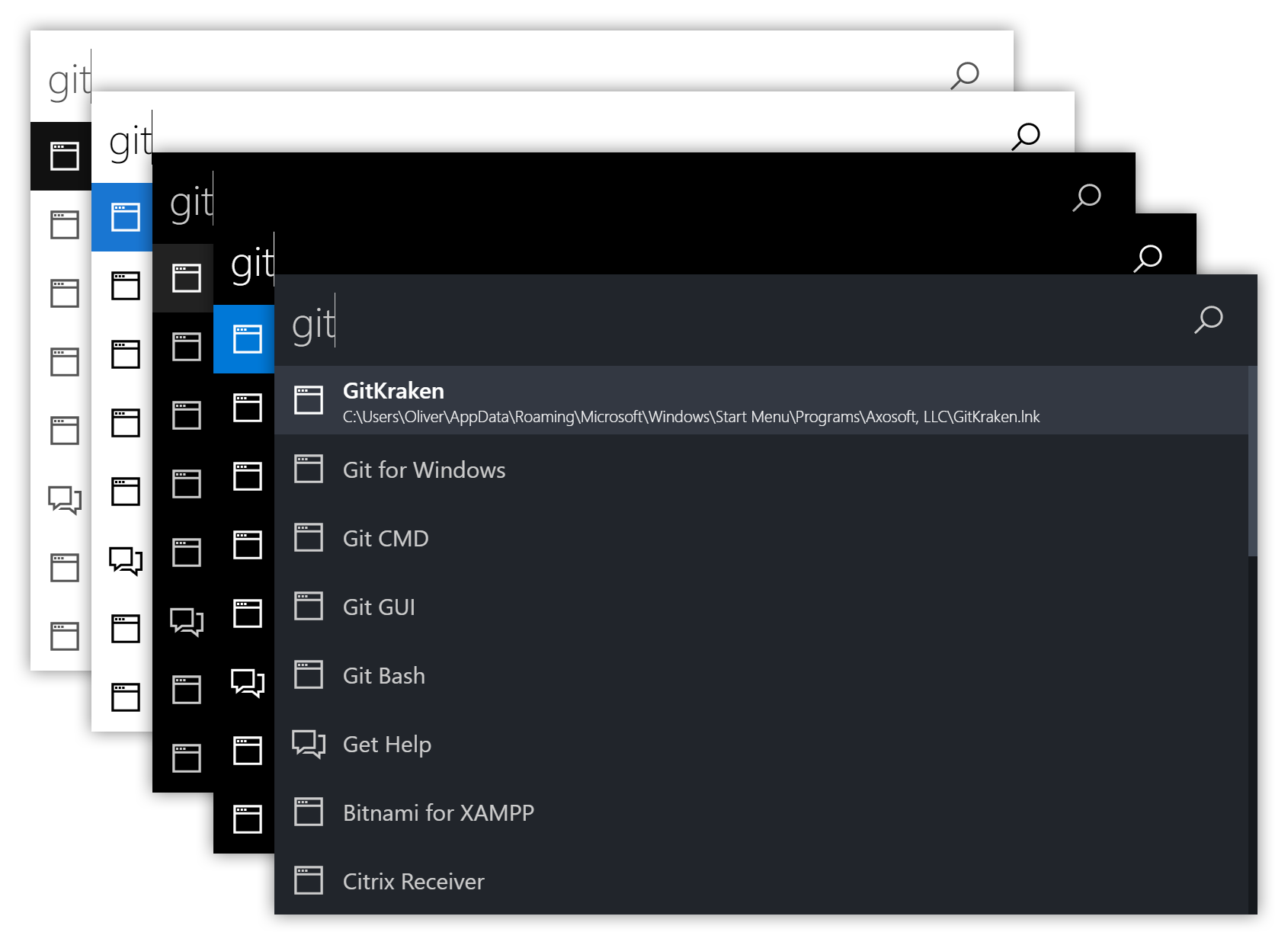Click the gray-highlighted result icon in the black window
1288x945 pixels.
click(187, 278)
